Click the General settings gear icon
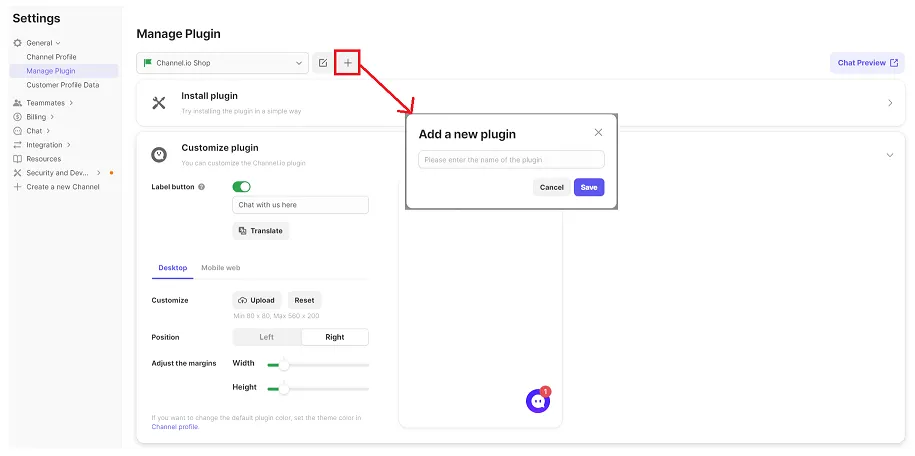Image resolution: width=915 pixels, height=456 pixels. [x=17, y=43]
